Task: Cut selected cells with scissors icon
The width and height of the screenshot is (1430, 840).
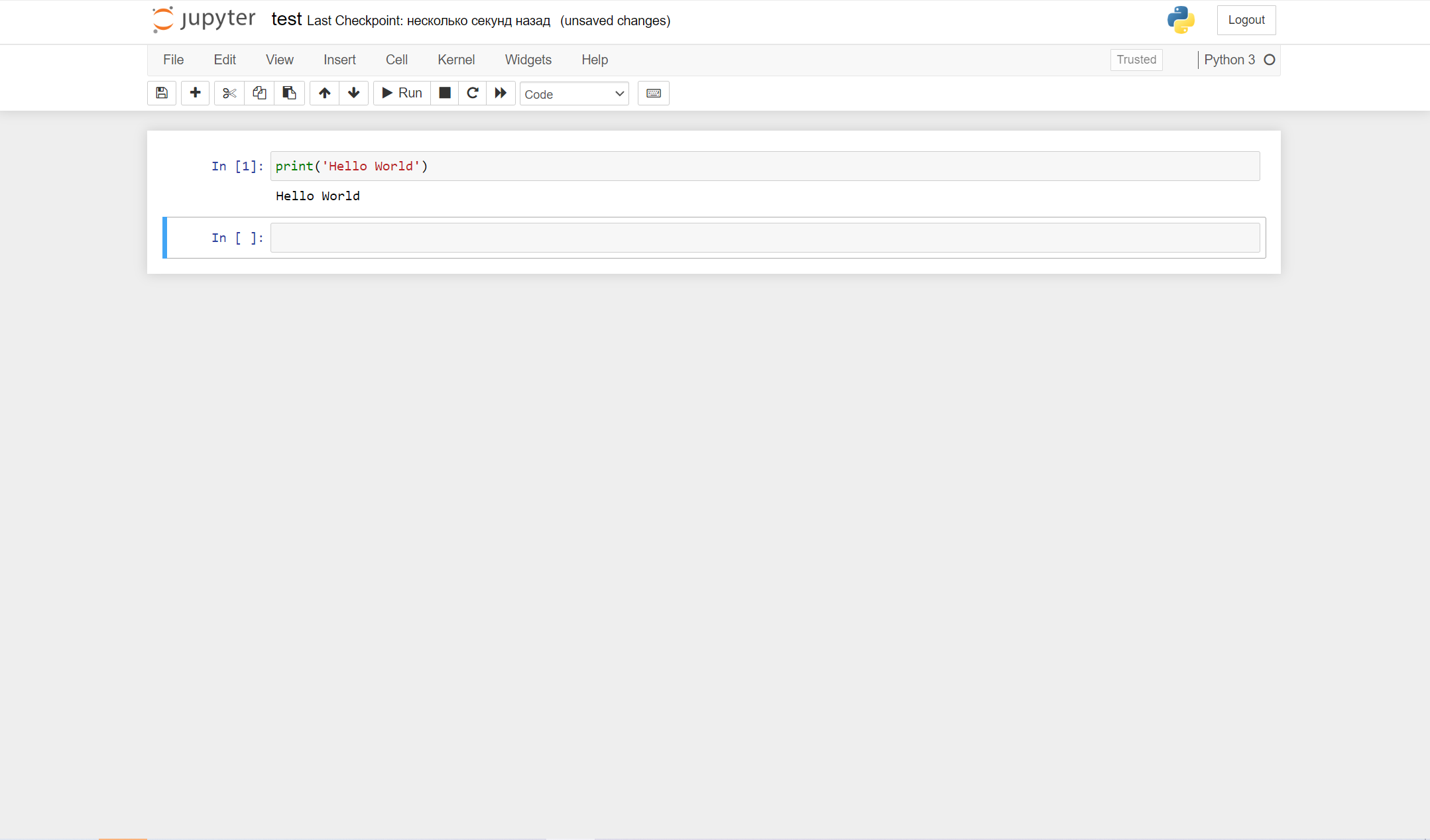Action: [x=229, y=93]
